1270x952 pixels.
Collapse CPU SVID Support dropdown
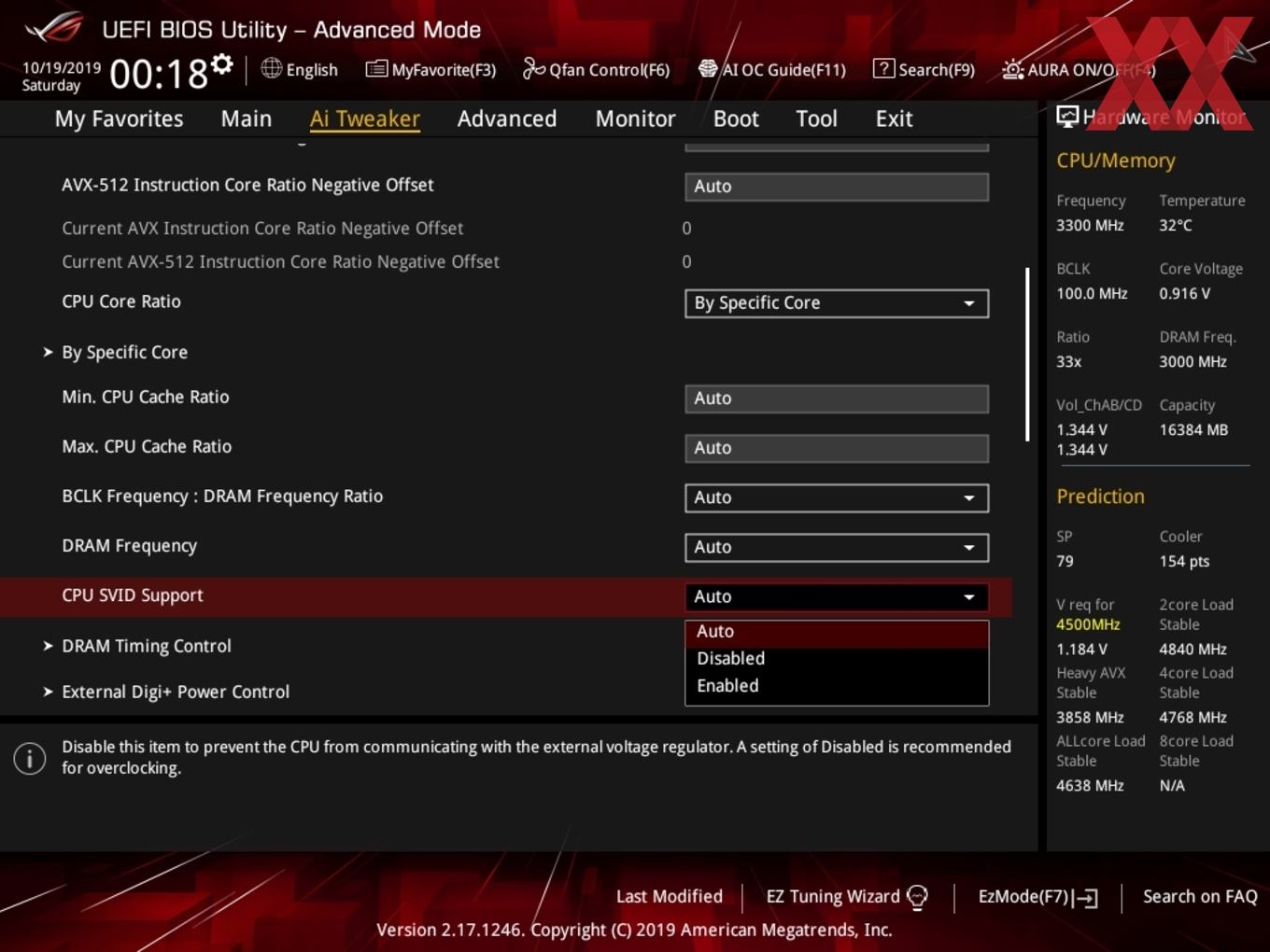[x=837, y=596]
